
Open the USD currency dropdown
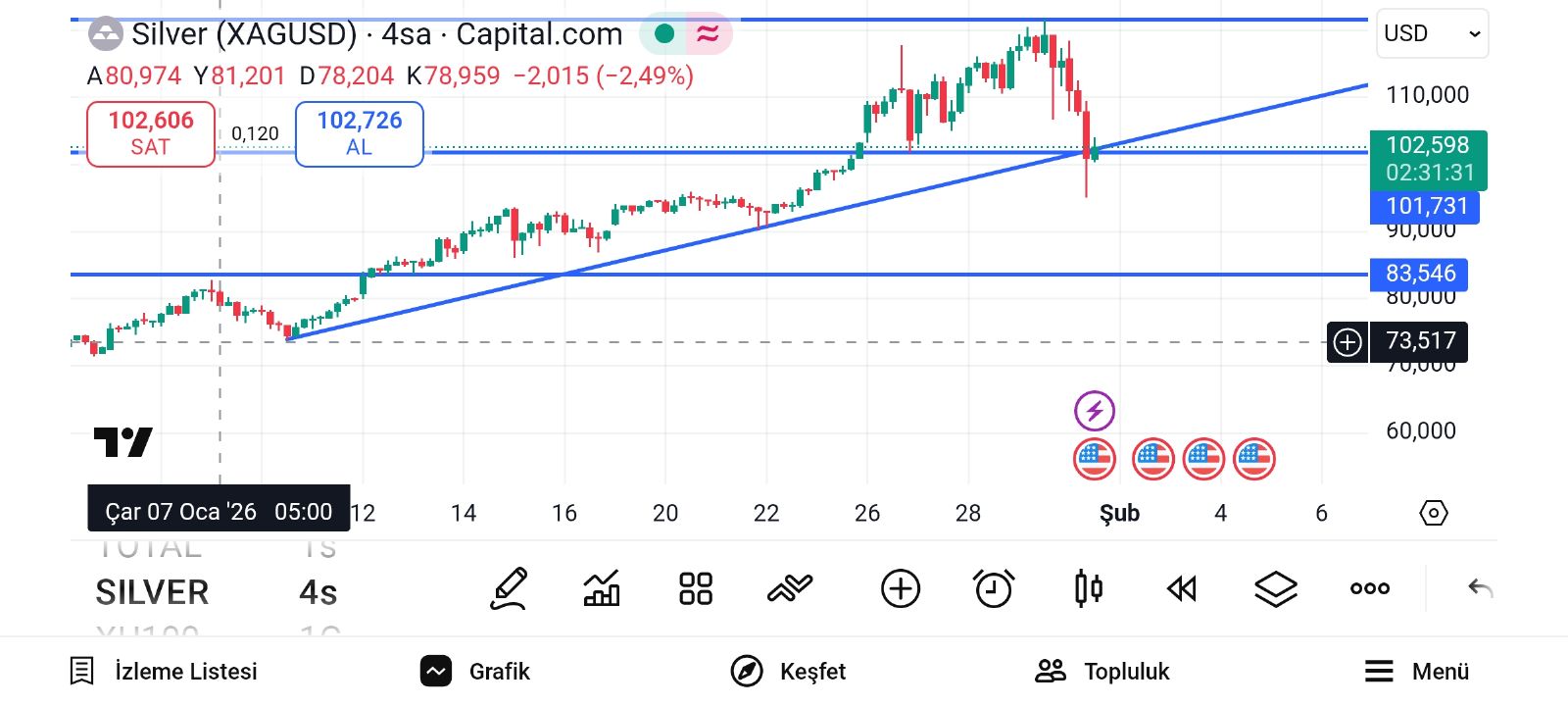(1432, 33)
